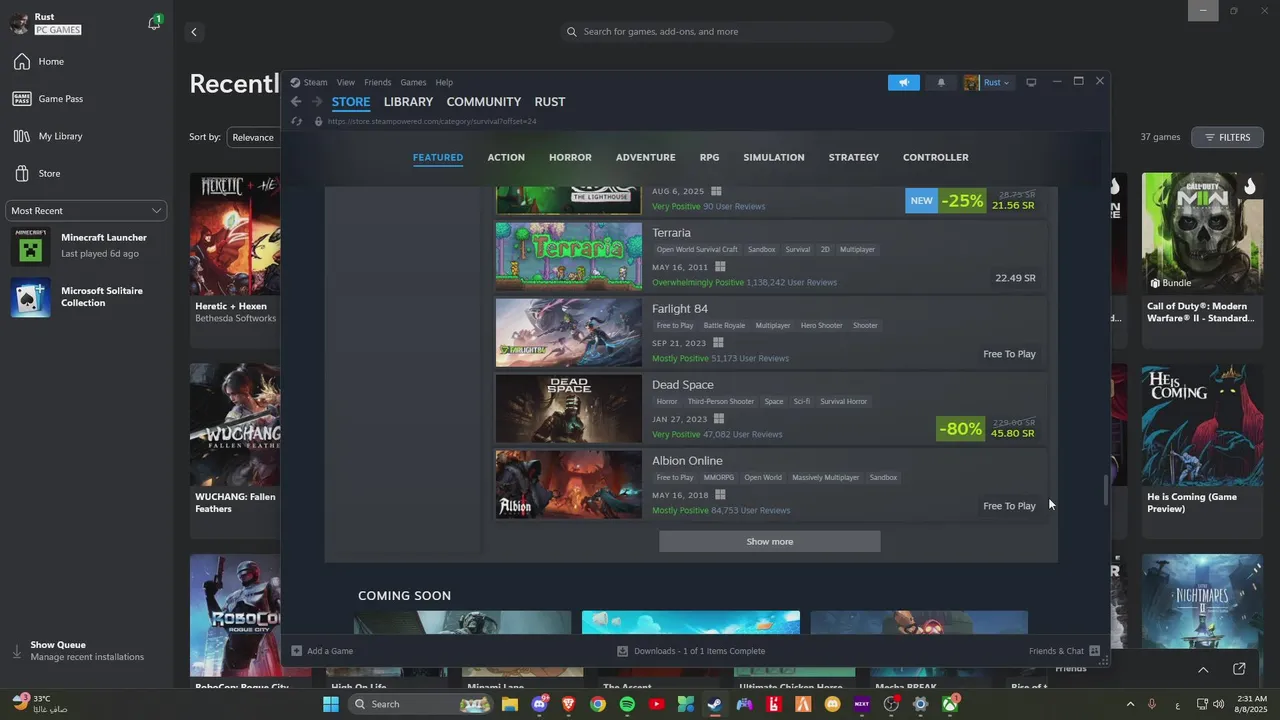Reload the Steam store page
1280x720 pixels.
(x=296, y=121)
